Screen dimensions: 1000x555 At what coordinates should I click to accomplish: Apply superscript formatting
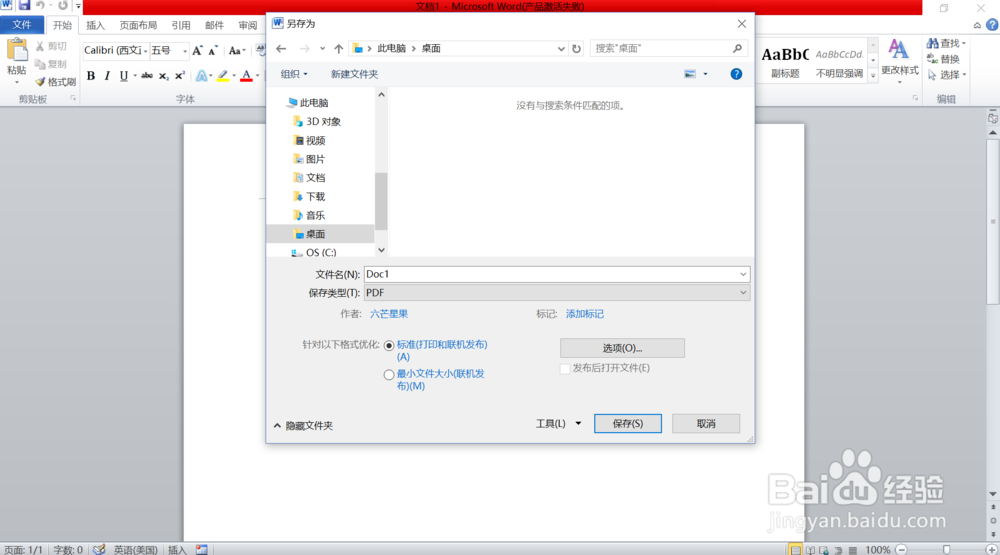pyautogui.click(x=180, y=76)
